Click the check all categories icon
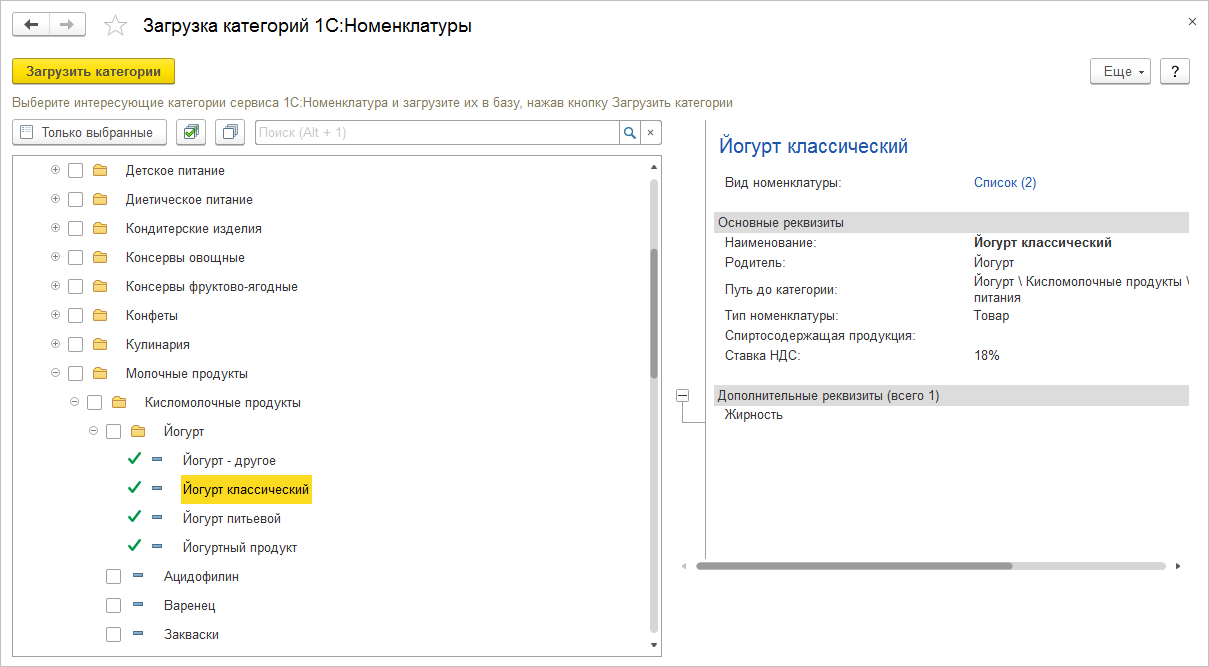Viewport: 1209px width, 667px height. (x=191, y=132)
